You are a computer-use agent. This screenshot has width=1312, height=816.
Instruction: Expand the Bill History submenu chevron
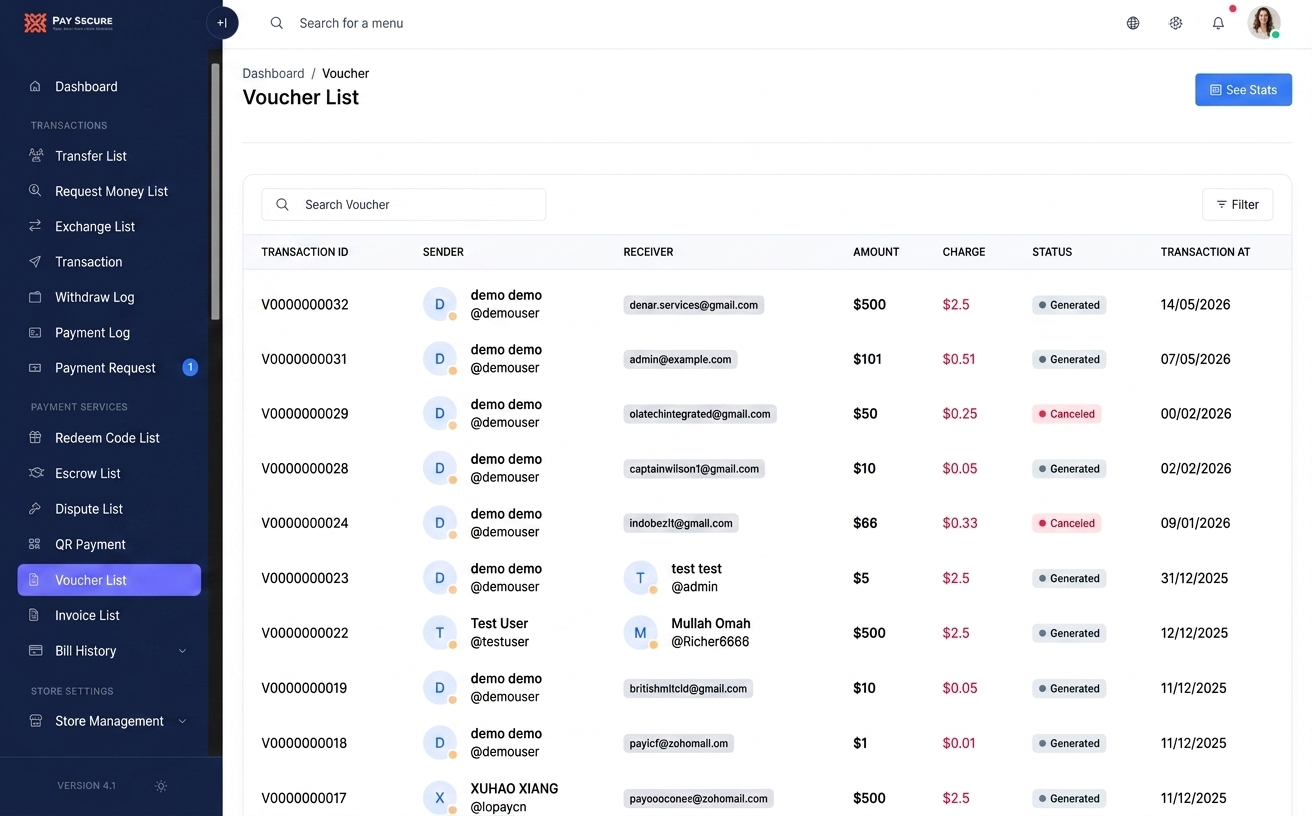(182, 651)
